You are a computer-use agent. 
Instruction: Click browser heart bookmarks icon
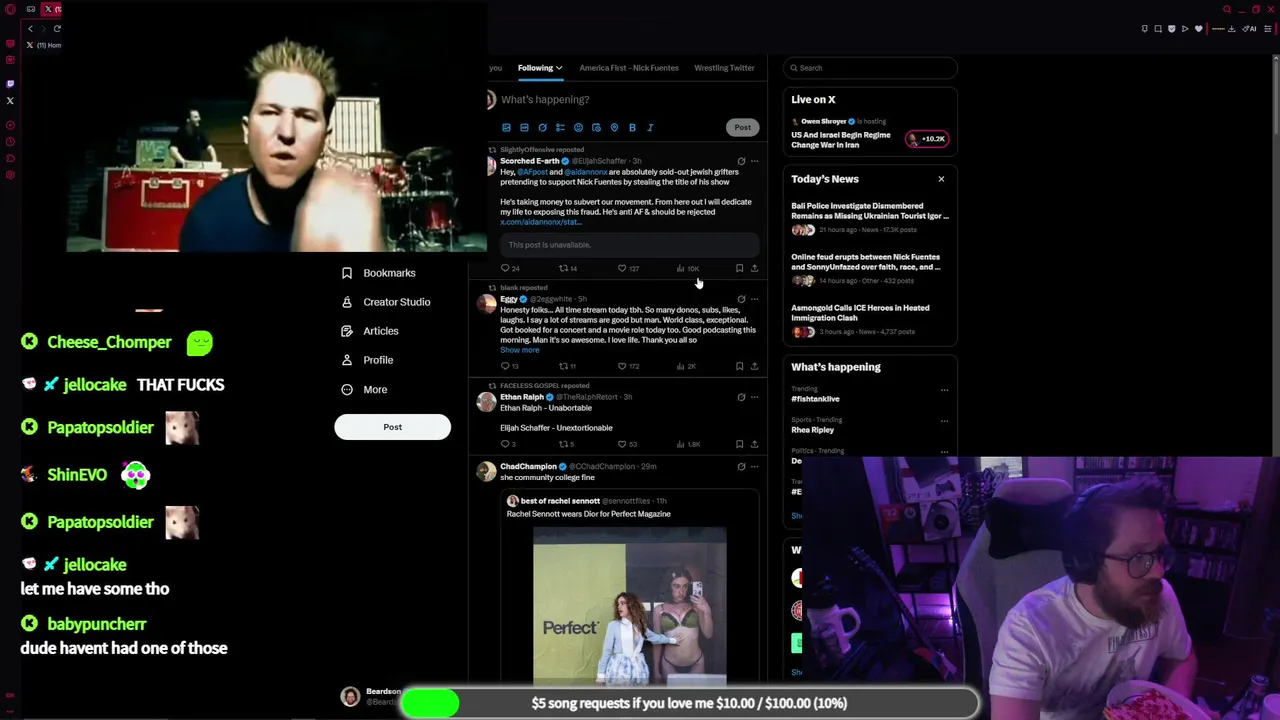pos(1199,29)
